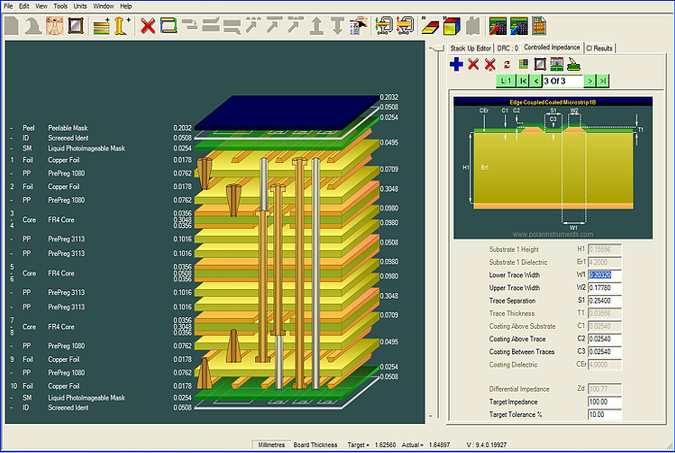Switch to the Stack Up Editor tab
The image size is (675, 453).
[x=470, y=47]
